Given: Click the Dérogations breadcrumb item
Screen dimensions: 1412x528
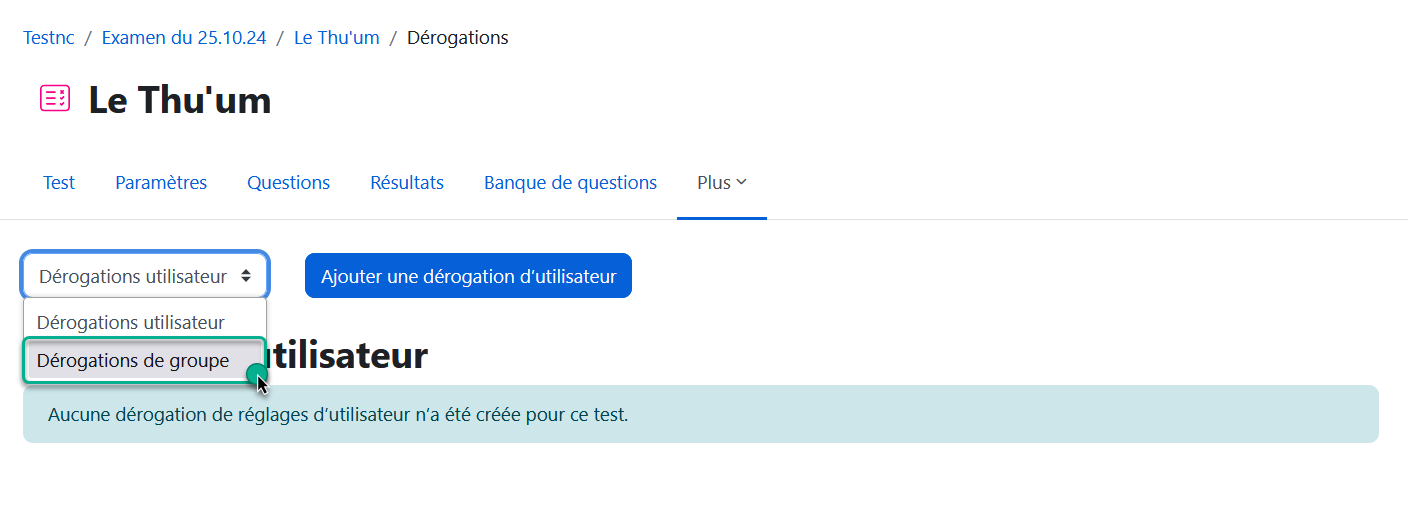Looking at the screenshot, I should [457, 38].
